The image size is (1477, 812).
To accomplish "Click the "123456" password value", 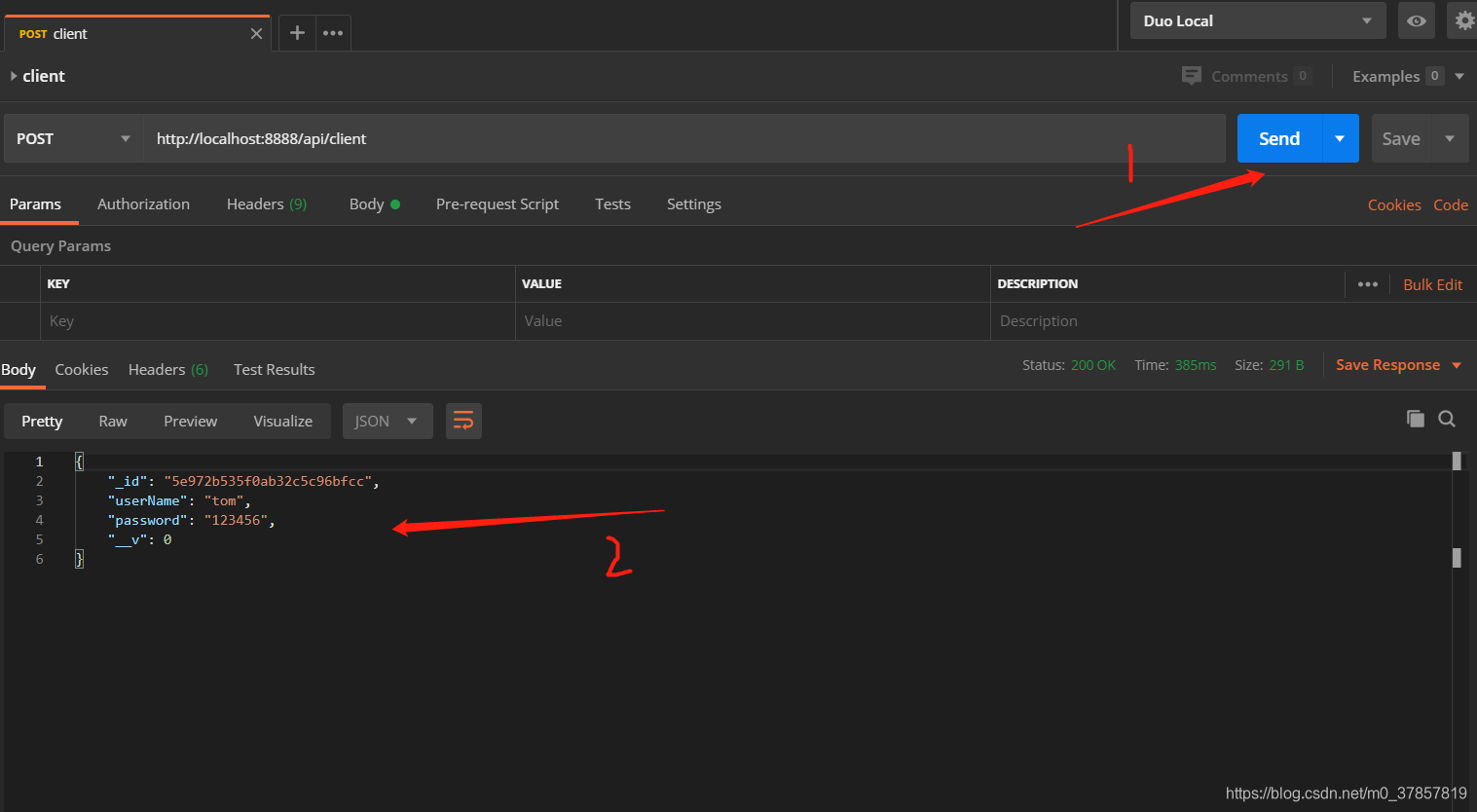I will click(x=236, y=520).
